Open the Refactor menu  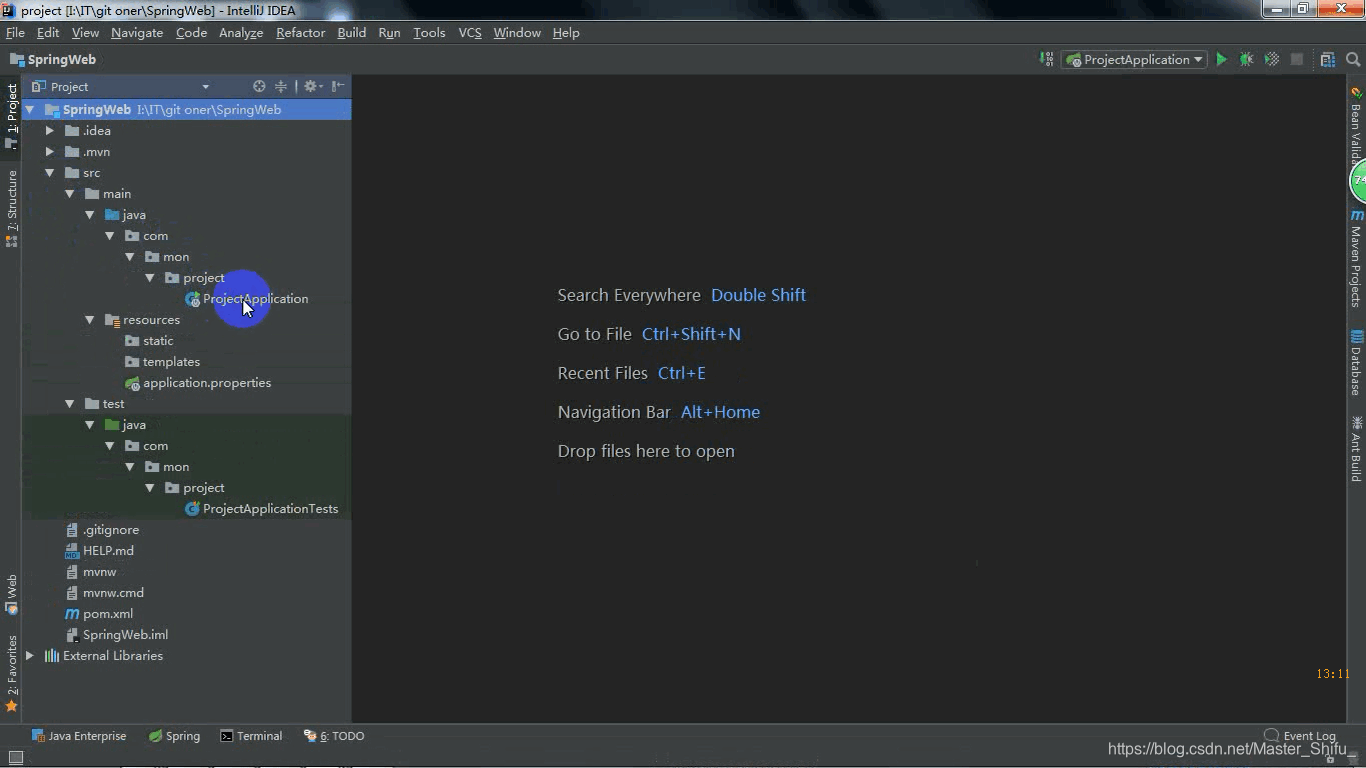pyautogui.click(x=300, y=33)
